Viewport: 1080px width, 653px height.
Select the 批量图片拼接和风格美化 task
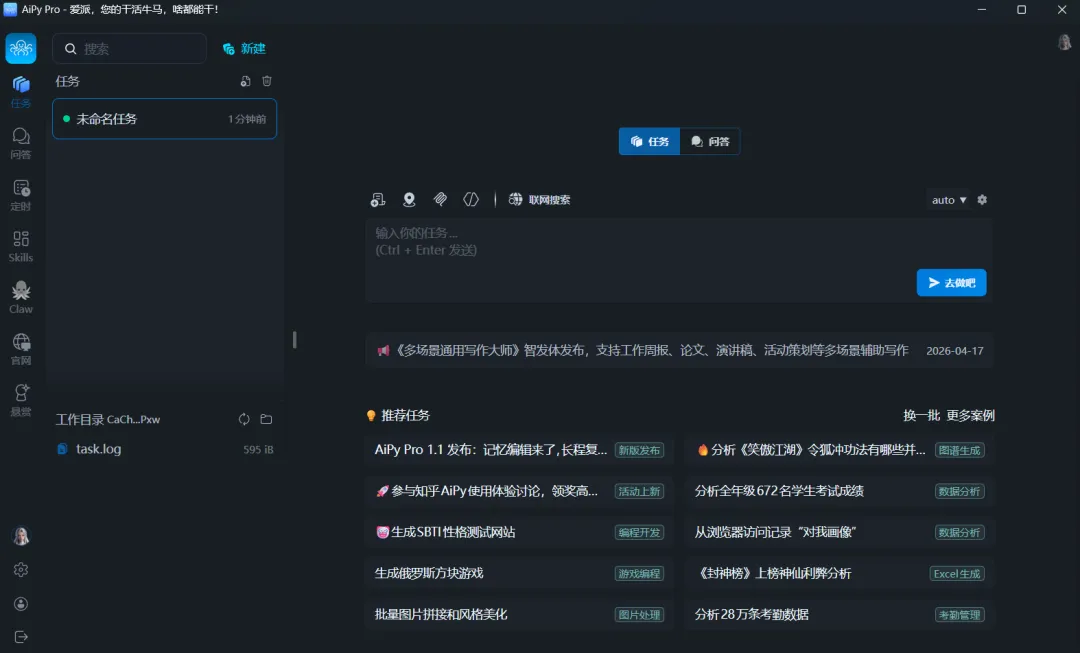(x=519, y=614)
